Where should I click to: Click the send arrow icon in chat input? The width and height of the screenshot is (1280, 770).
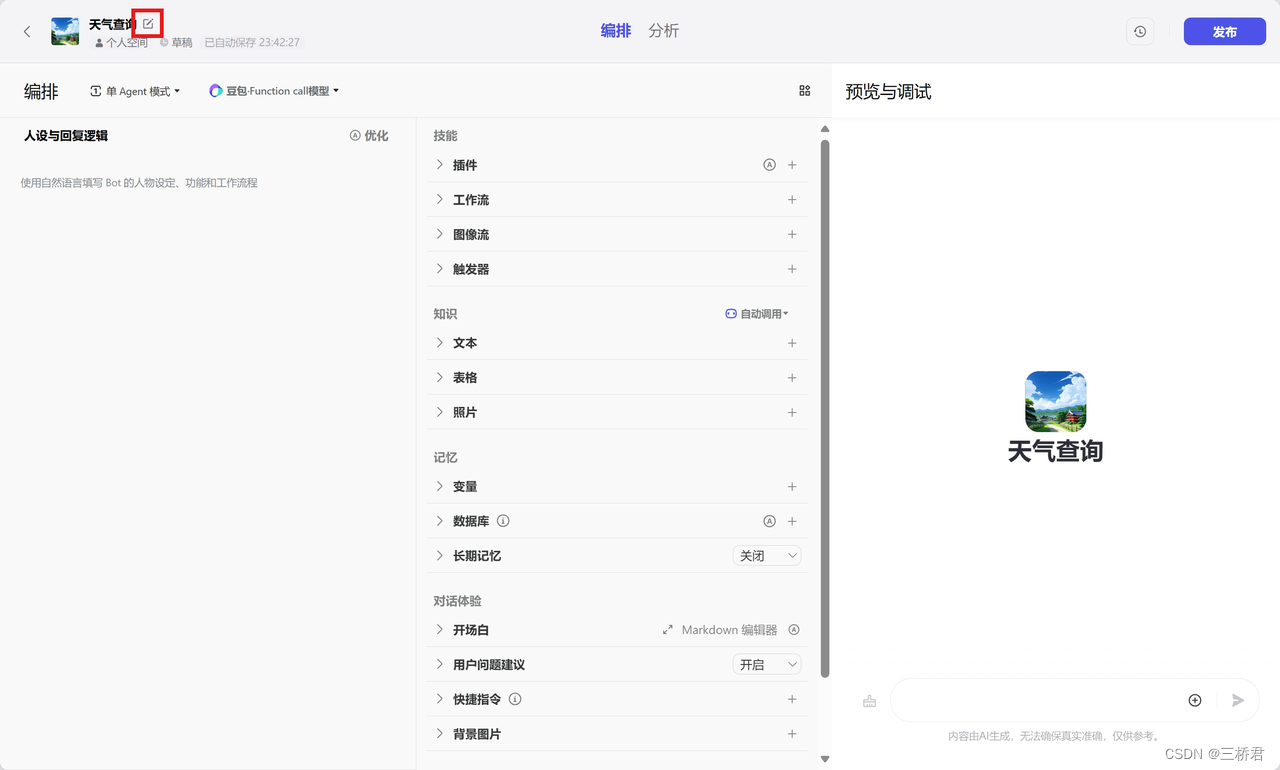[1238, 700]
